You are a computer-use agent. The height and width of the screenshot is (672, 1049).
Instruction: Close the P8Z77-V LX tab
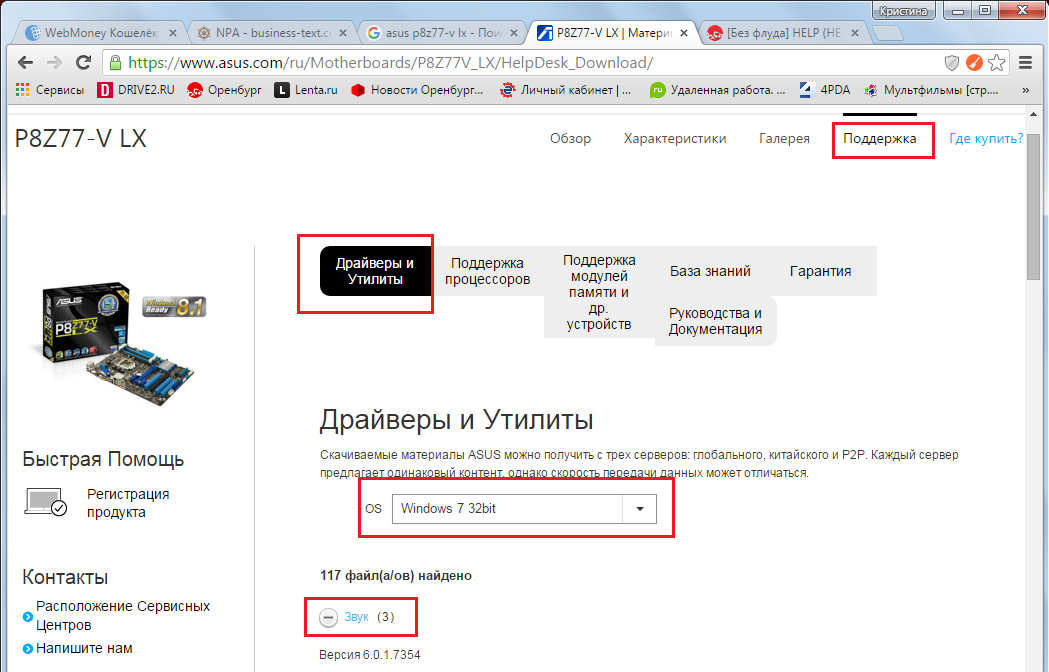coord(684,33)
